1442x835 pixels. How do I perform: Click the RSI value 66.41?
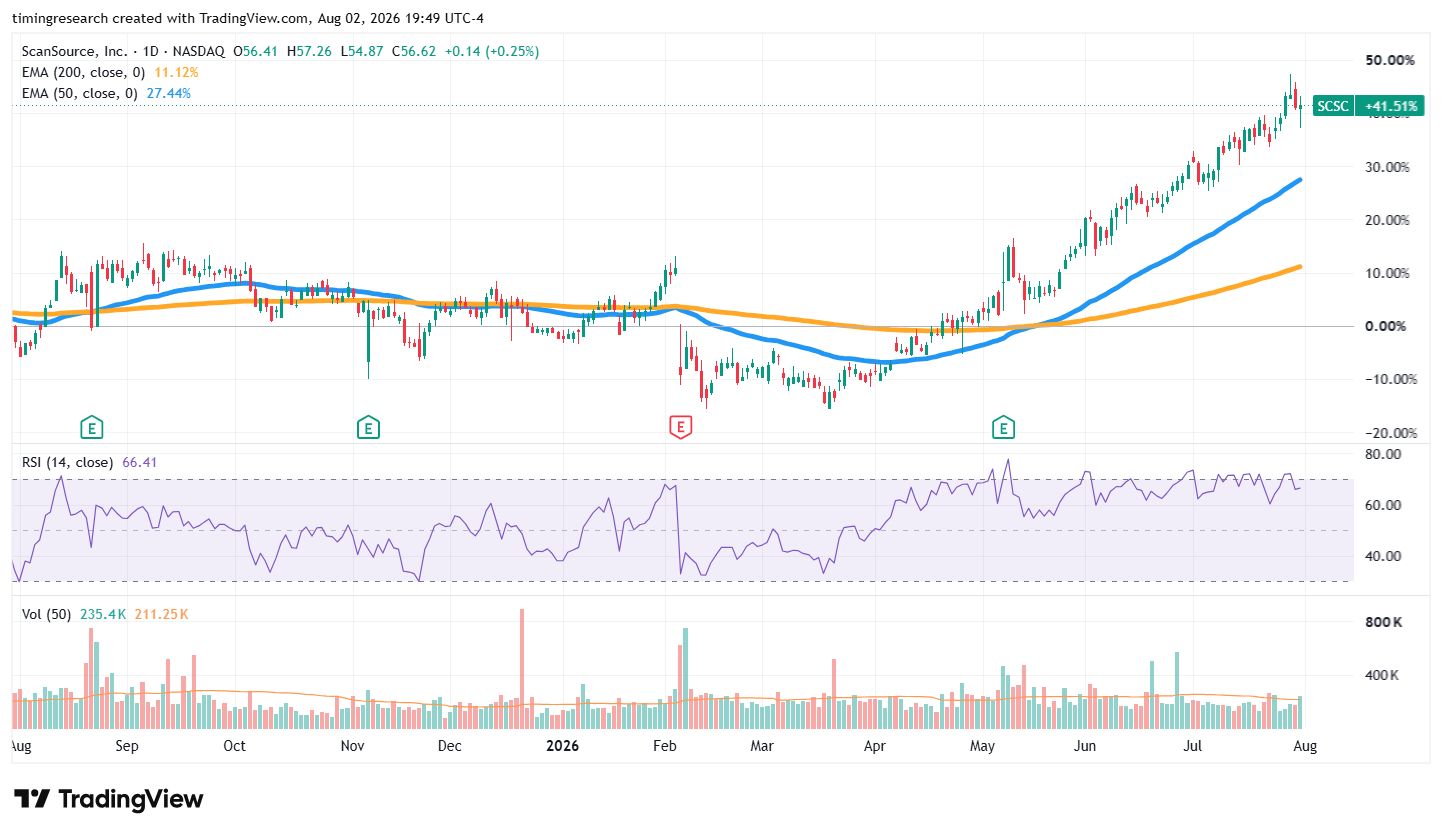141,463
